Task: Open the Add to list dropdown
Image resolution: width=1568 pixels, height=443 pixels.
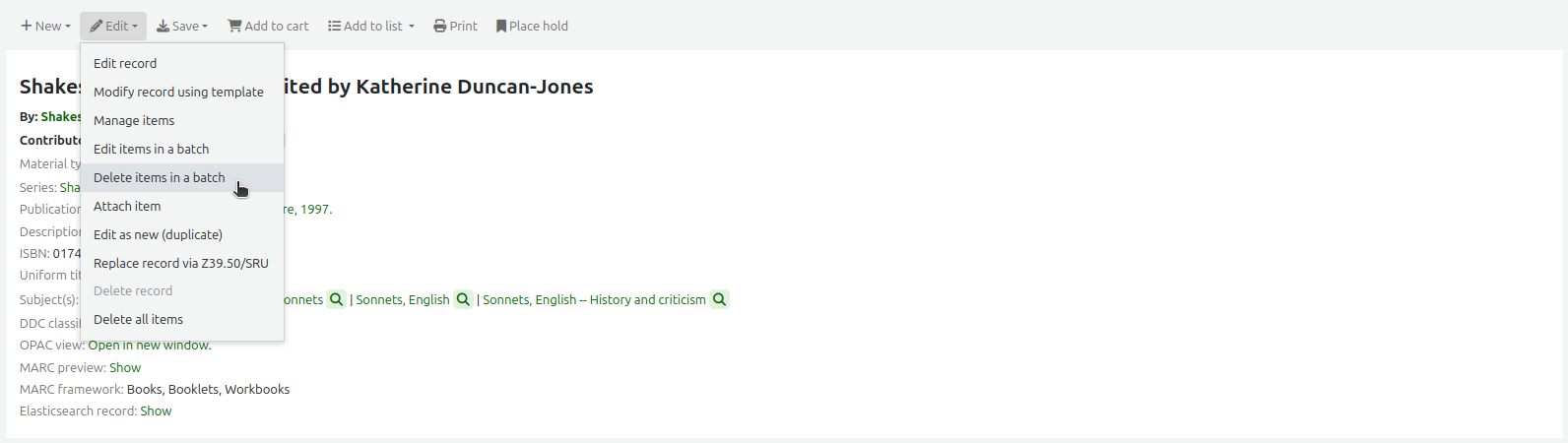Action: pyautogui.click(x=371, y=27)
